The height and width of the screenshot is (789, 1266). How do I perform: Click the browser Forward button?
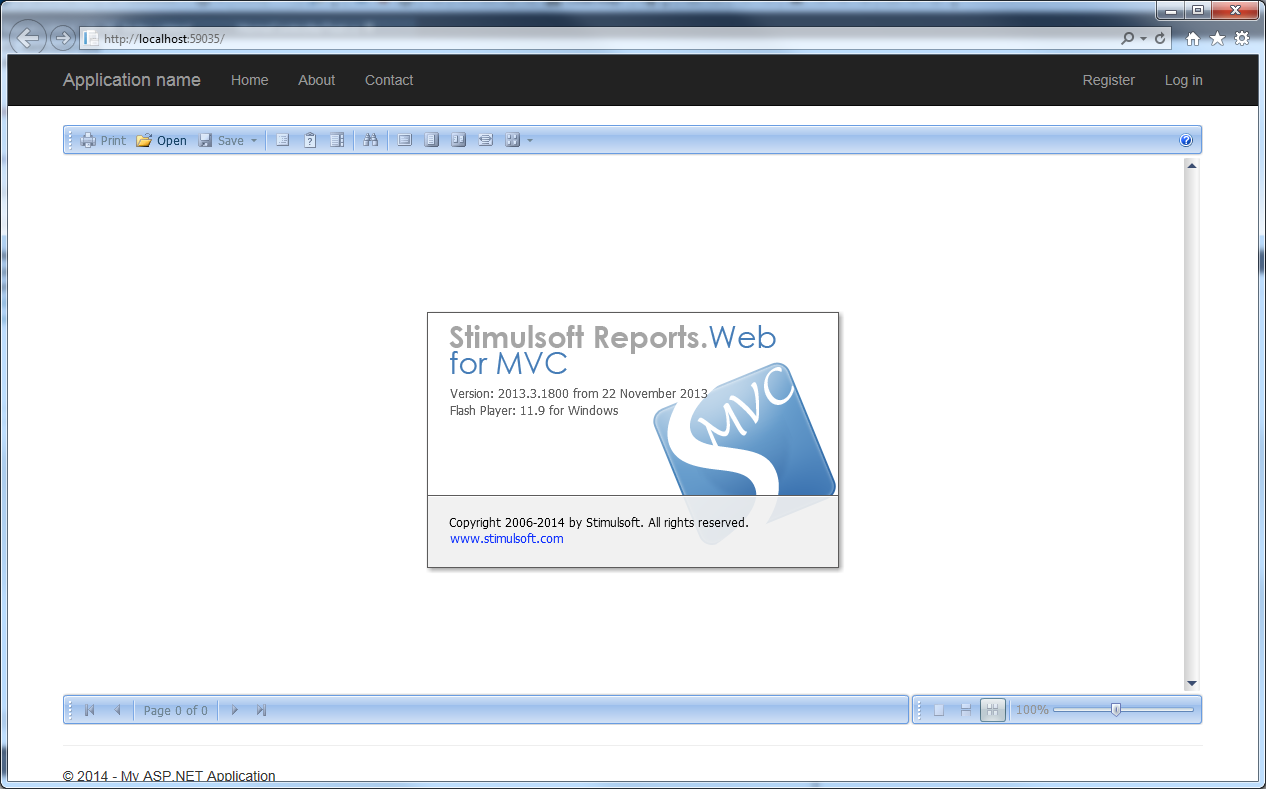tap(62, 38)
